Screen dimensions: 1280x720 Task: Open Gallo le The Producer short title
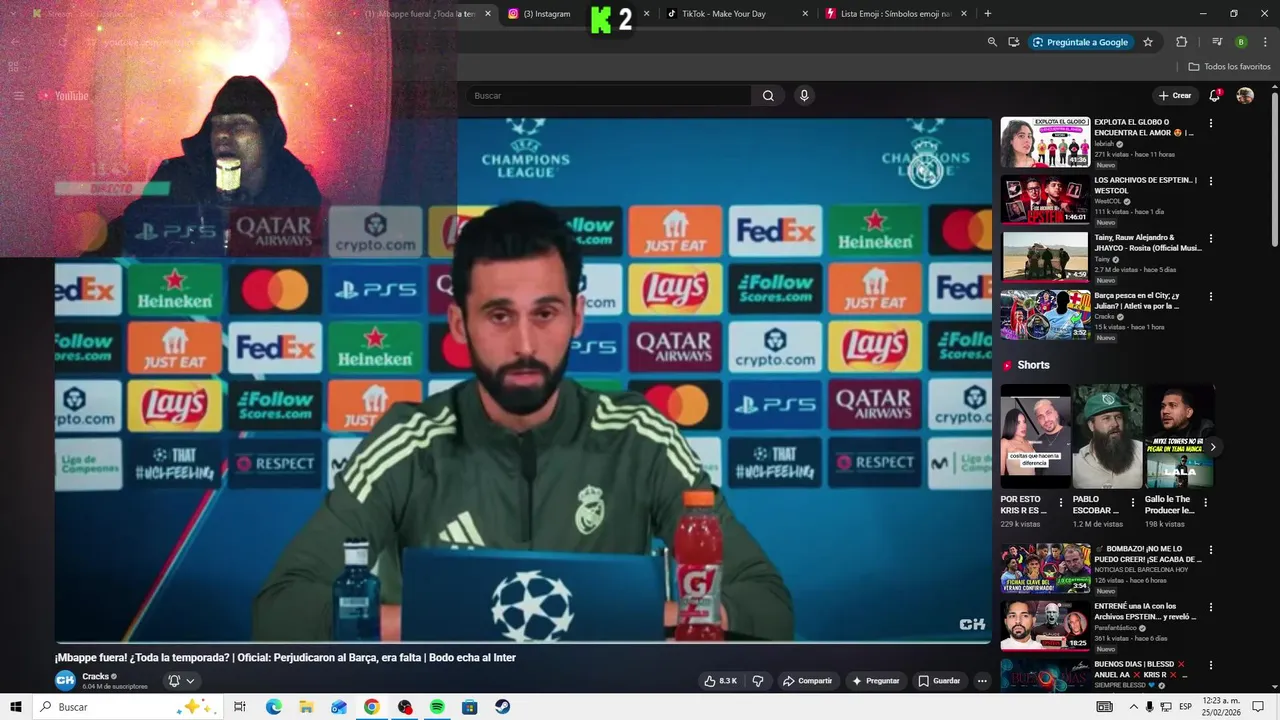1168,505
